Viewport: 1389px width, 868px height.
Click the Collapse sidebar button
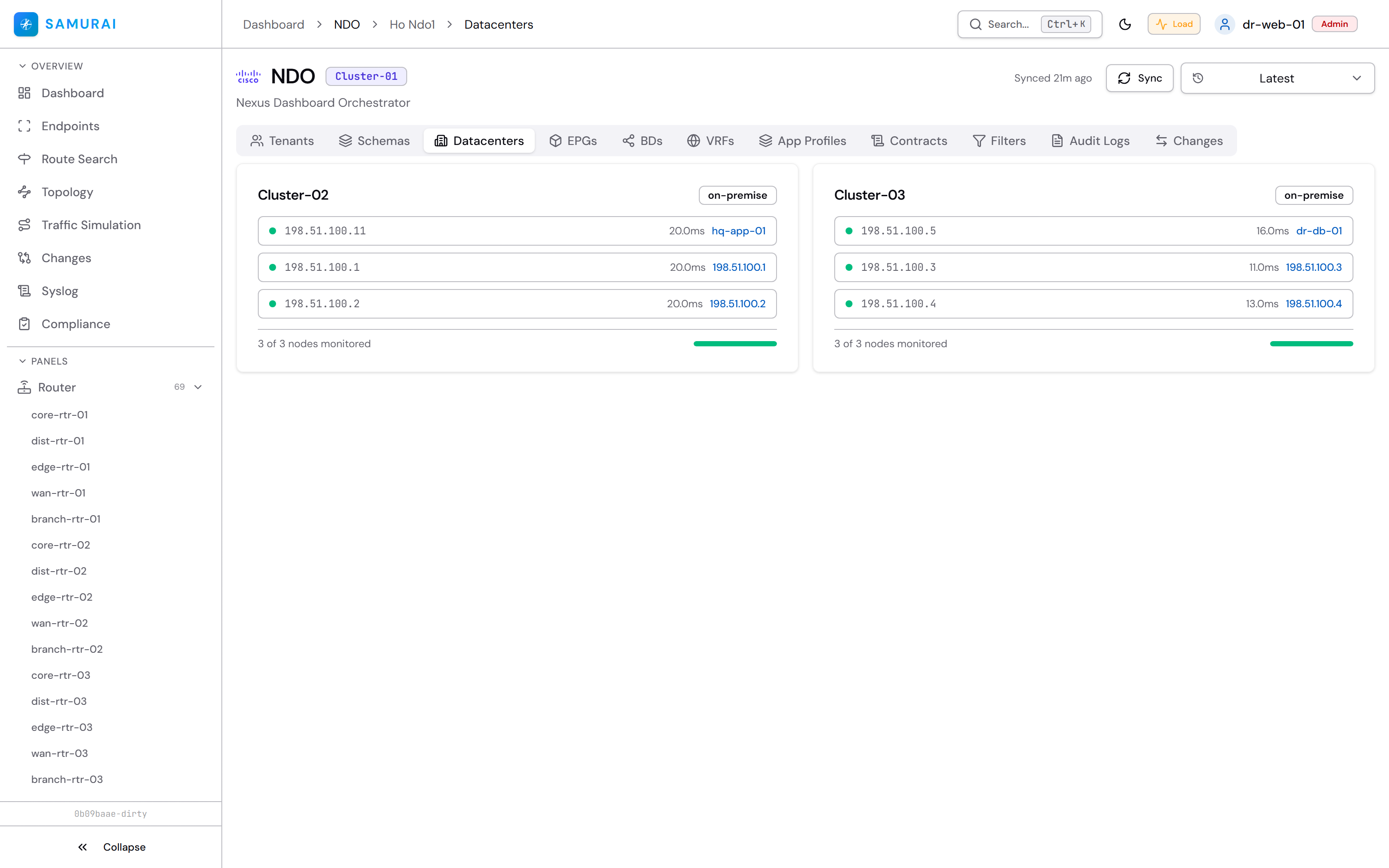[112, 847]
